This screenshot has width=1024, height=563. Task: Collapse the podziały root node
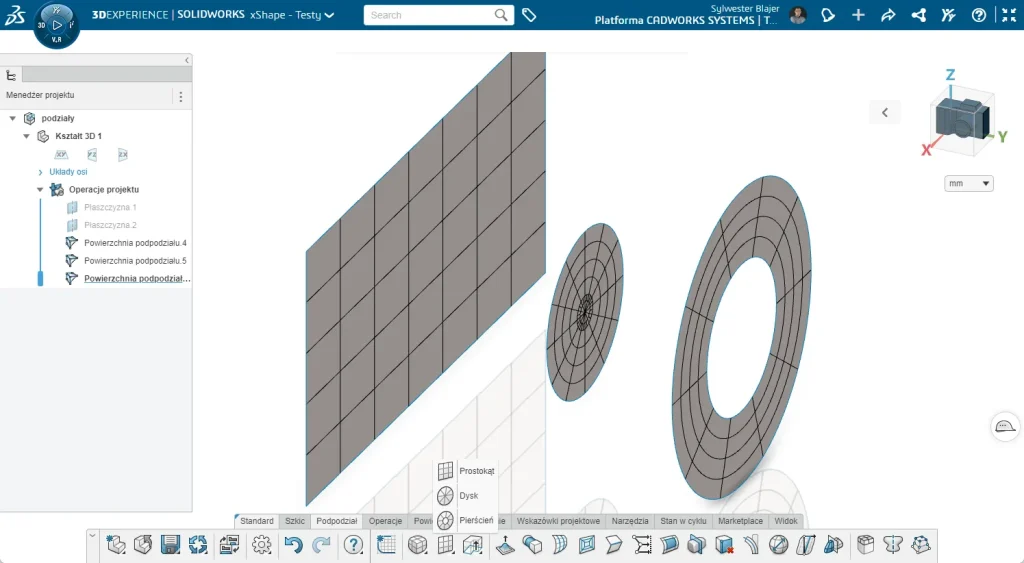coord(12,118)
